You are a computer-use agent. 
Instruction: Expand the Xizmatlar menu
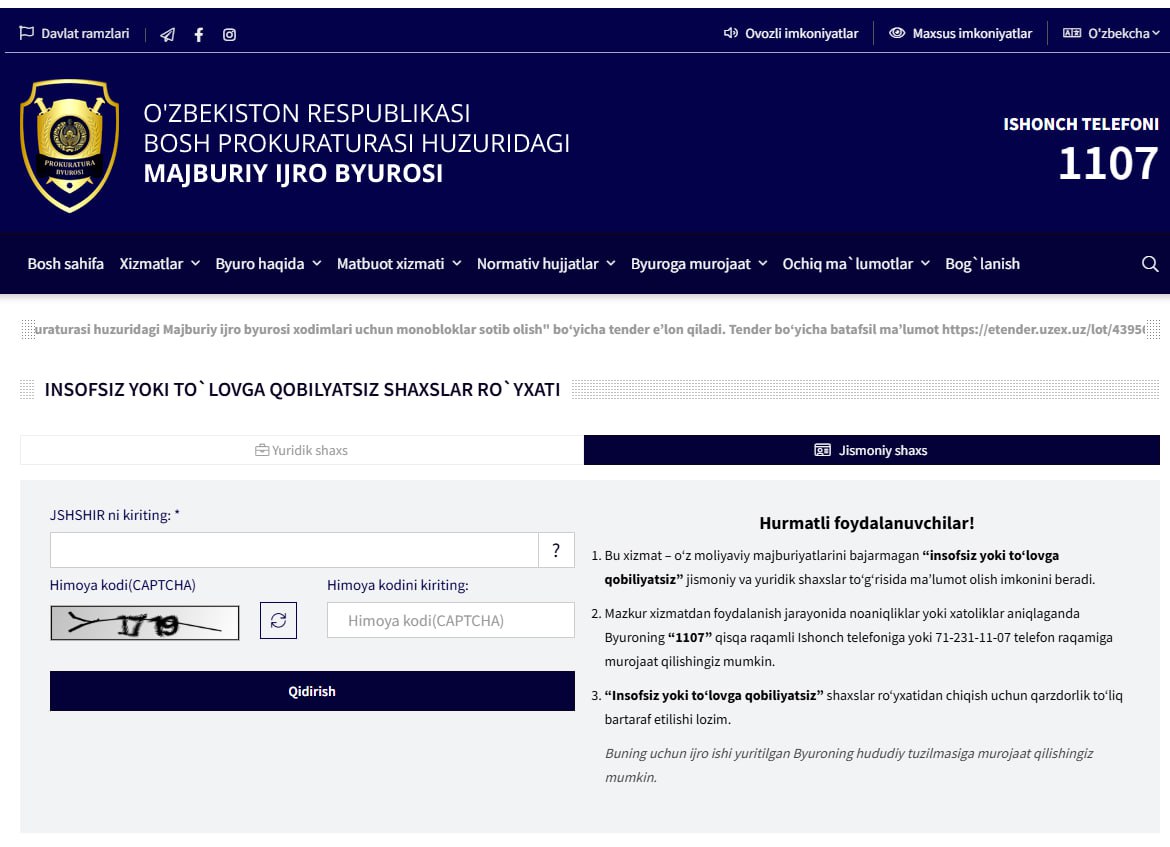coord(159,264)
